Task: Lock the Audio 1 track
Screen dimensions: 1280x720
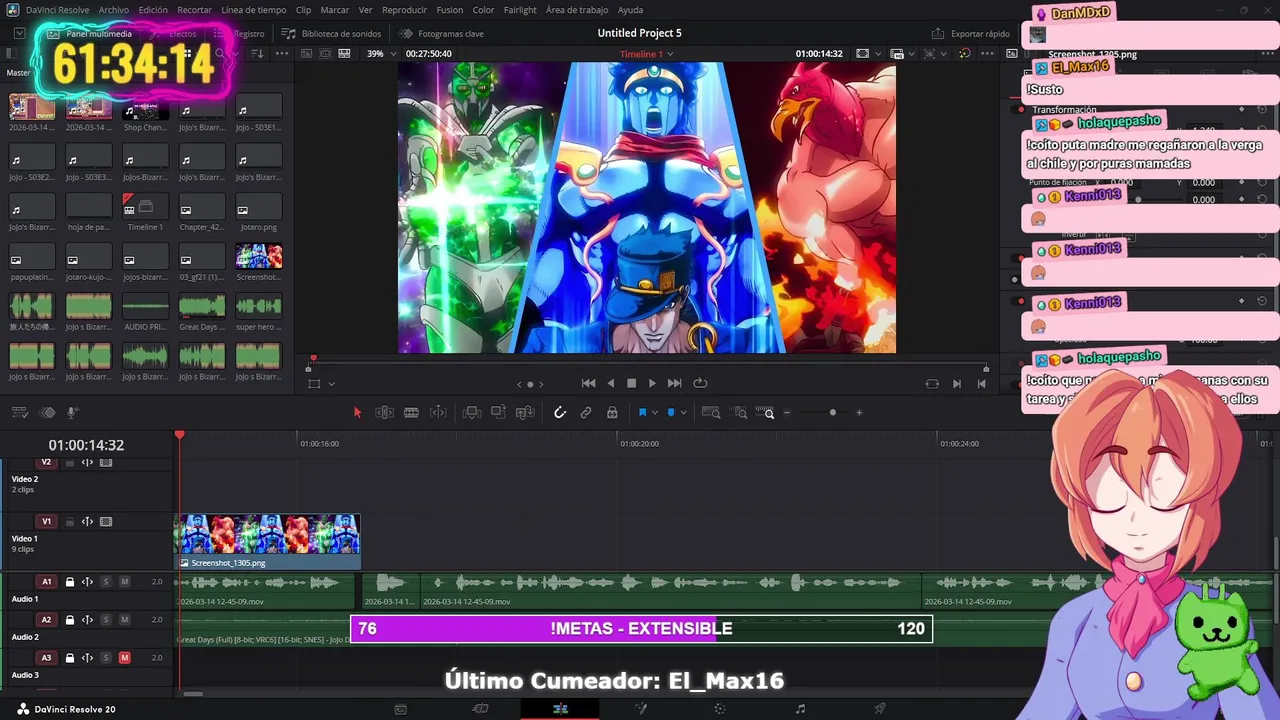Action: (70, 582)
